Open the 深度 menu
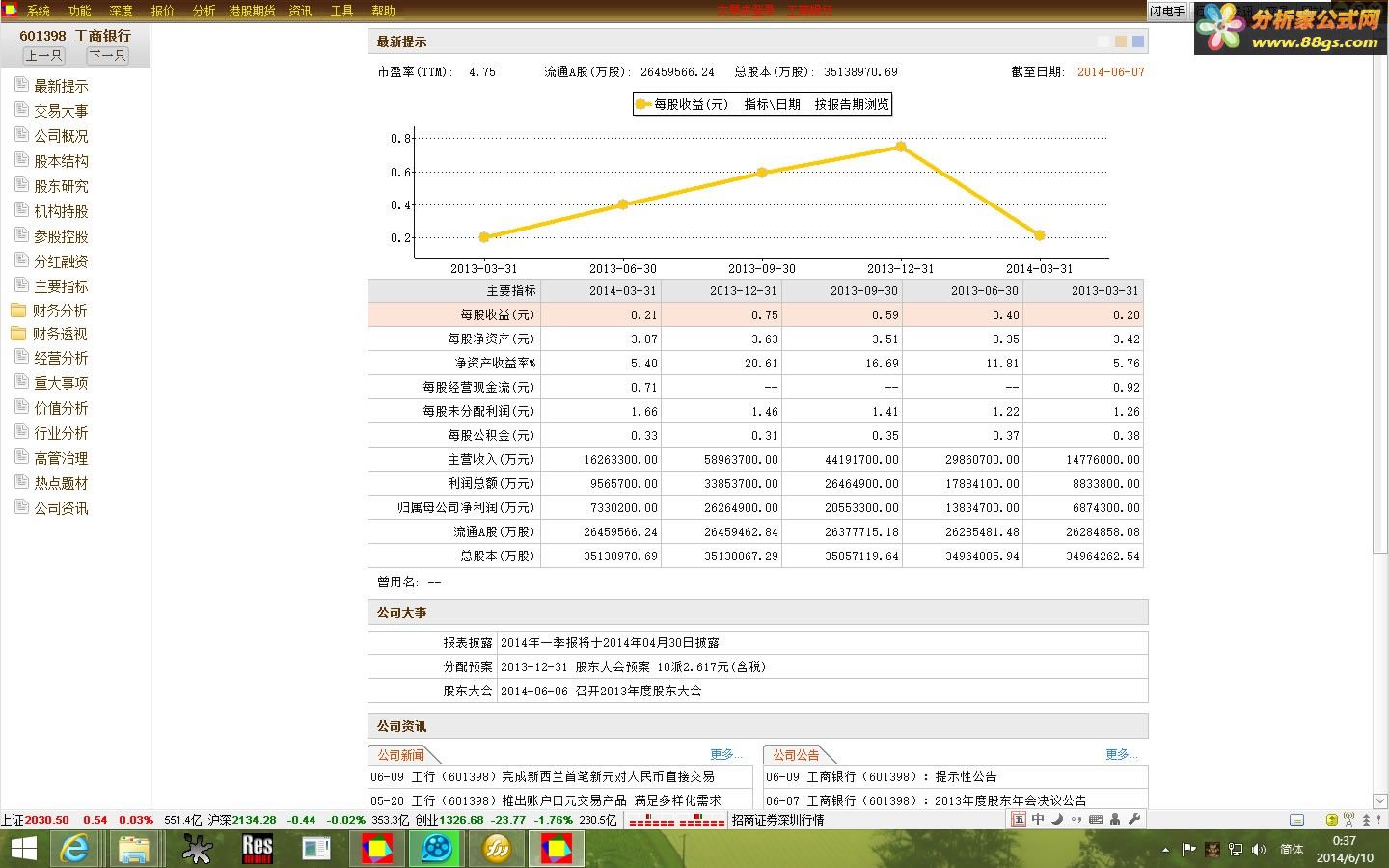The width and height of the screenshot is (1389, 868). (x=121, y=11)
